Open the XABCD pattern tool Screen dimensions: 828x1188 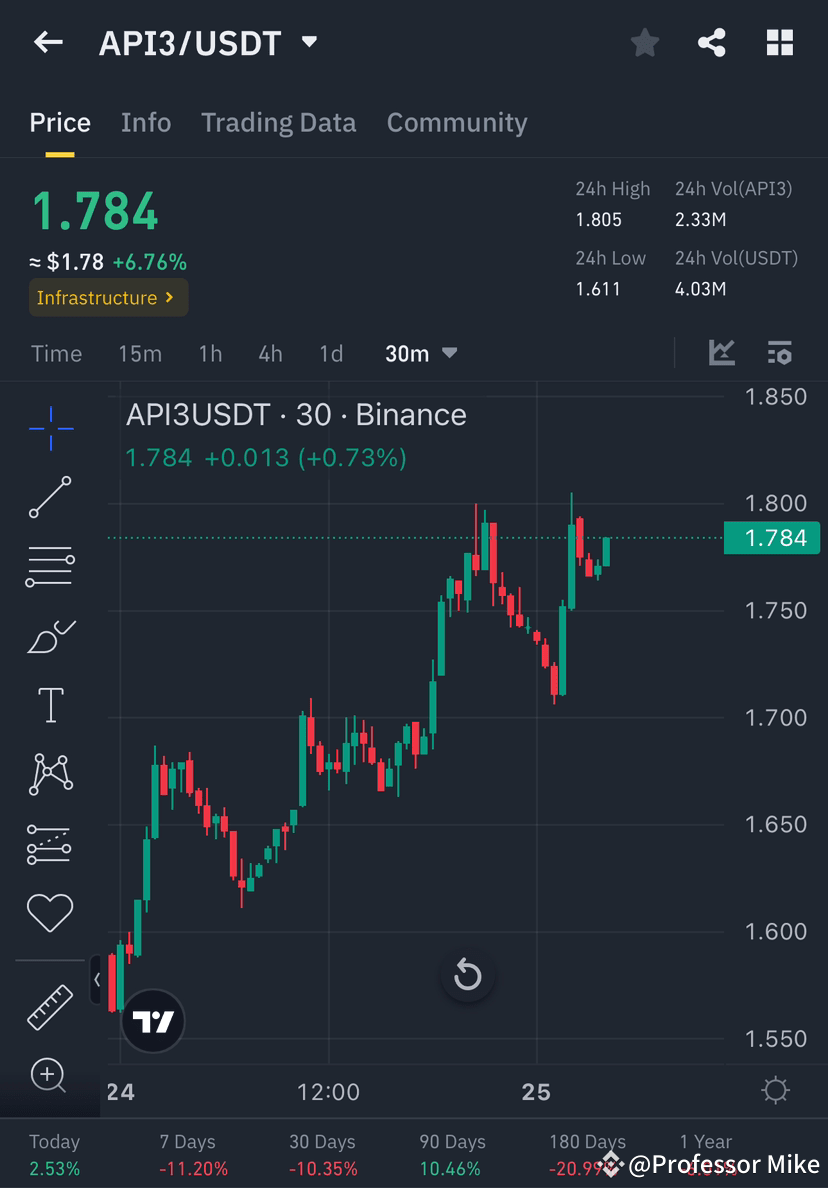tap(50, 773)
